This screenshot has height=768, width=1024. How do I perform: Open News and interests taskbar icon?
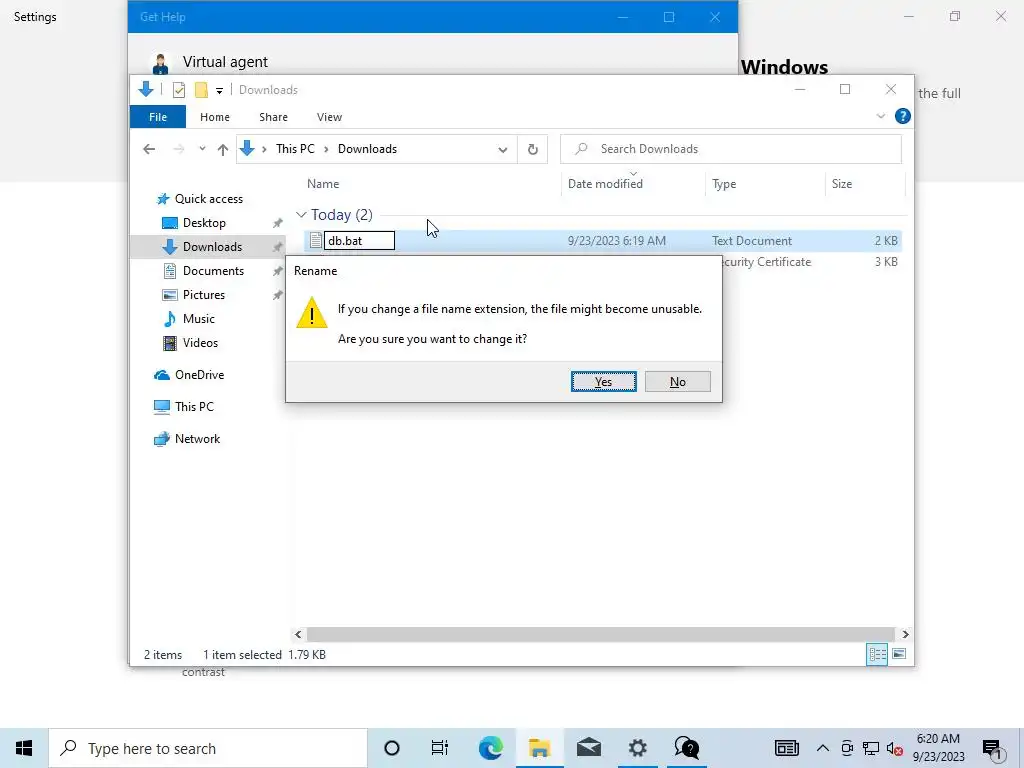pyautogui.click(x=787, y=748)
